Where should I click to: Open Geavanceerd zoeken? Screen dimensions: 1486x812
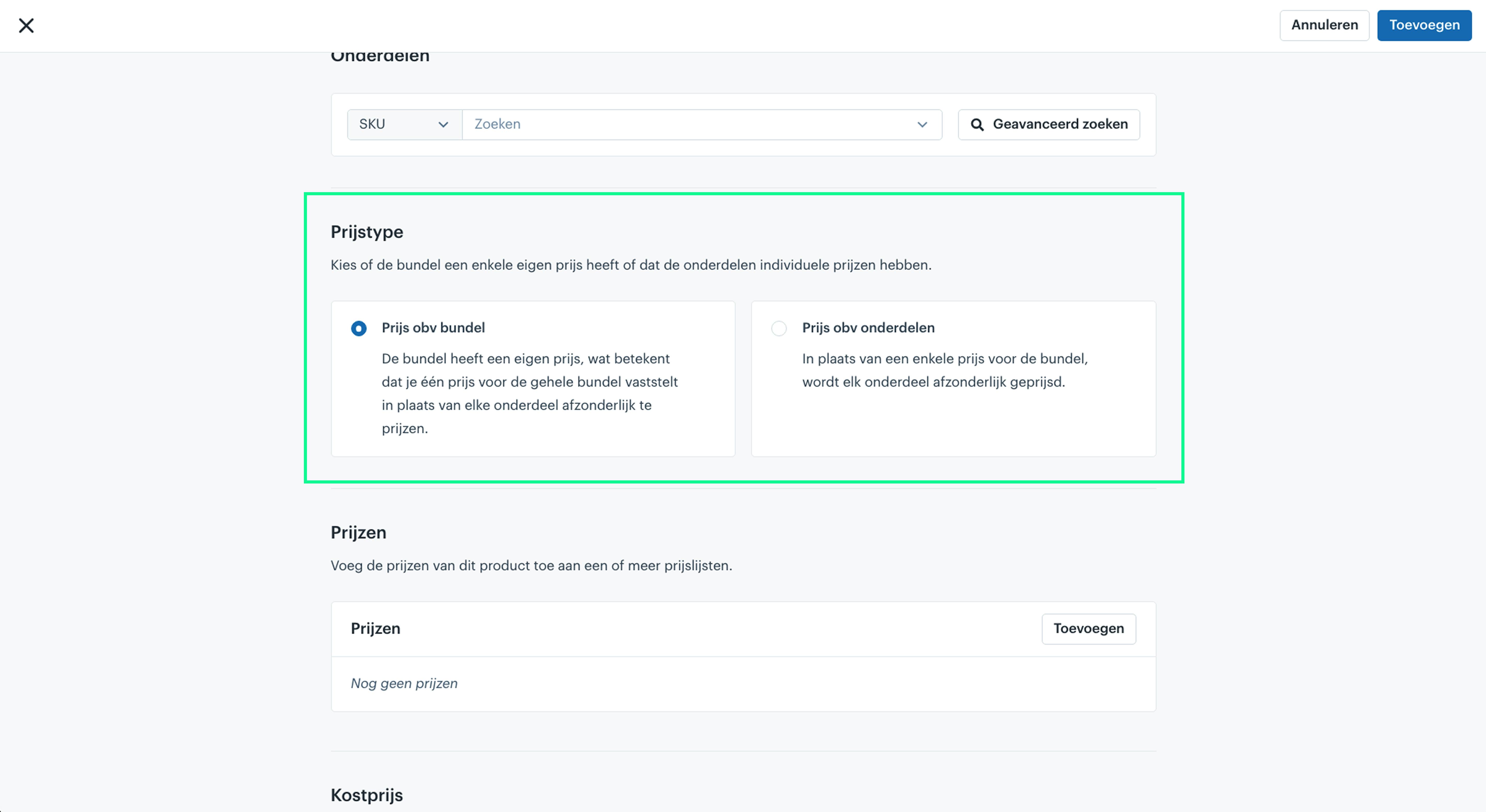1049,124
